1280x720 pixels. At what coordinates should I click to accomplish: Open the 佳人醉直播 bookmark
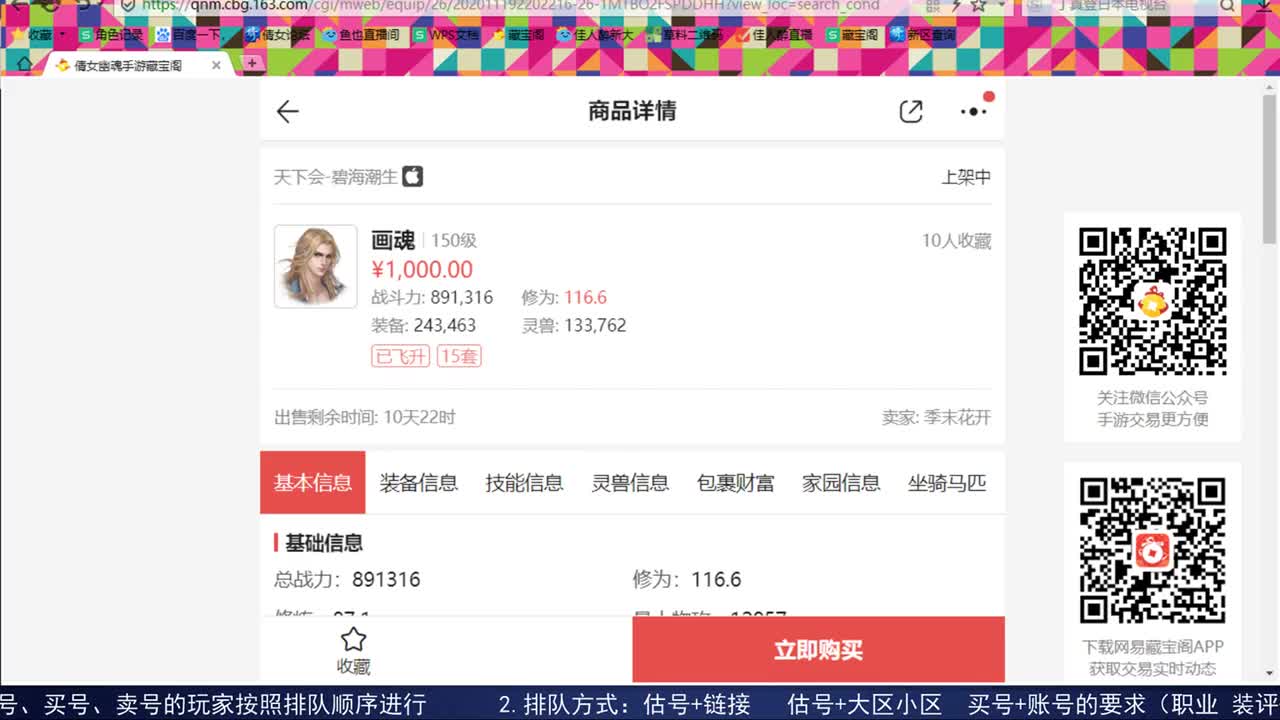point(774,34)
